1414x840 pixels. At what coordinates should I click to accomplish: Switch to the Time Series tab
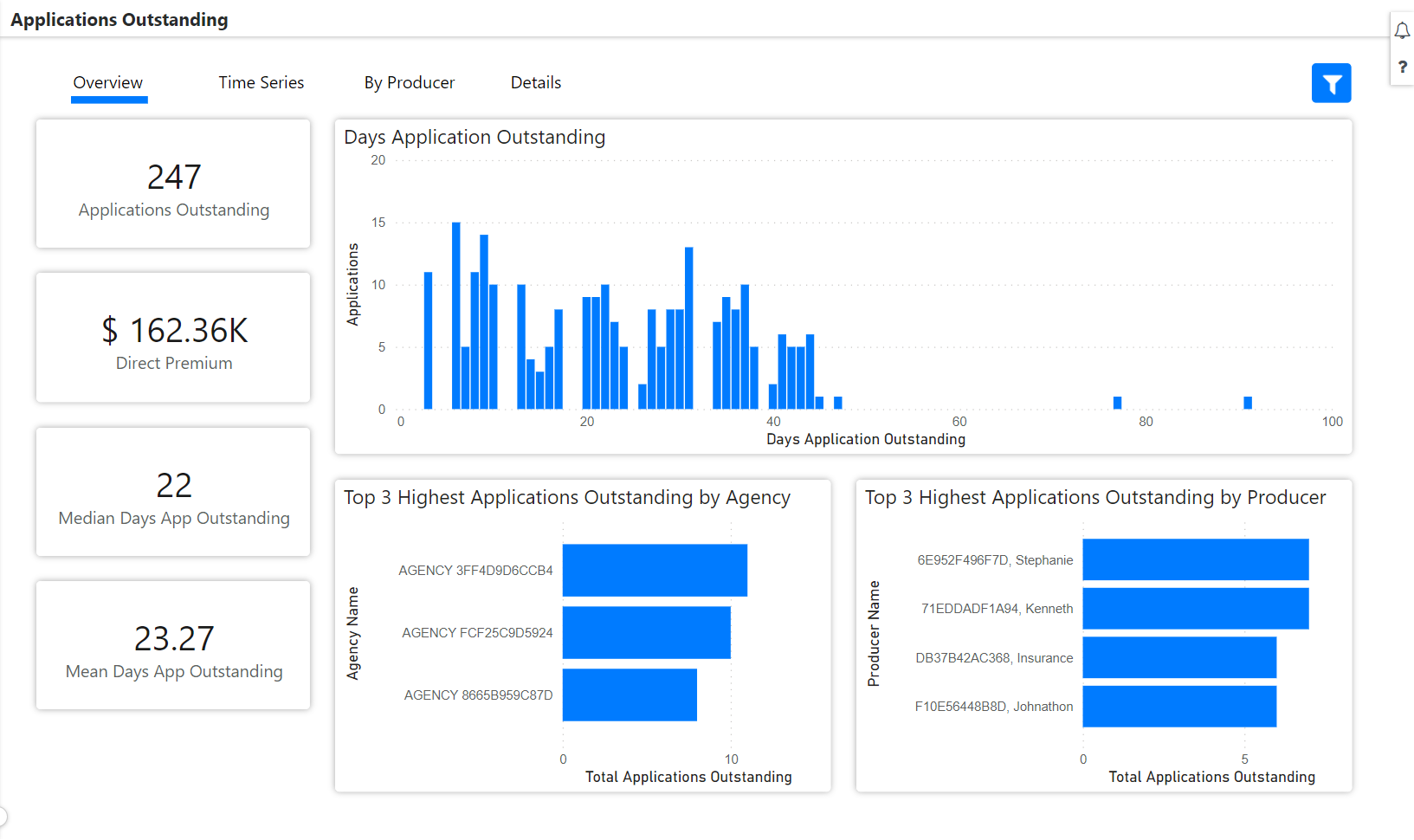261,82
